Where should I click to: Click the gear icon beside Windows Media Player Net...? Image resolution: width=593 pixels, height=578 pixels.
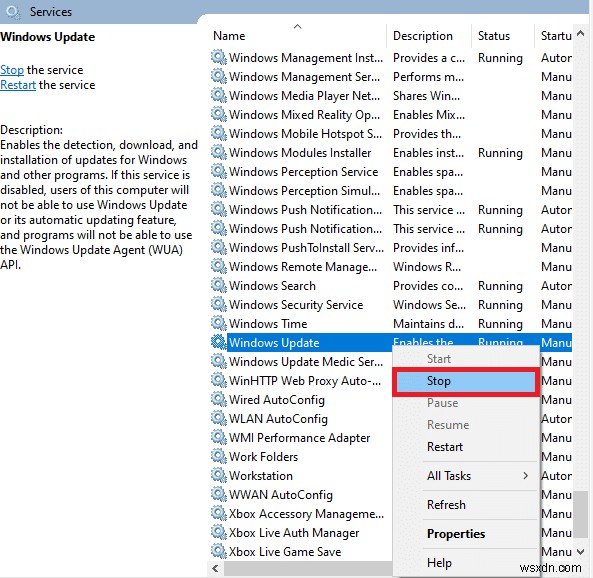pyautogui.click(x=219, y=95)
